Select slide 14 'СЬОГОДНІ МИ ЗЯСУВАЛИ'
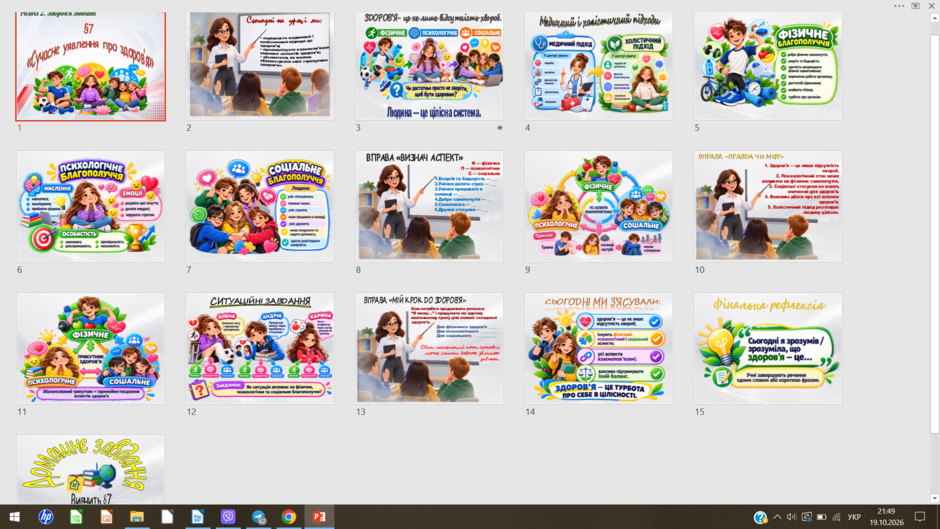The height and width of the screenshot is (529, 940). click(x=598, y=348)
